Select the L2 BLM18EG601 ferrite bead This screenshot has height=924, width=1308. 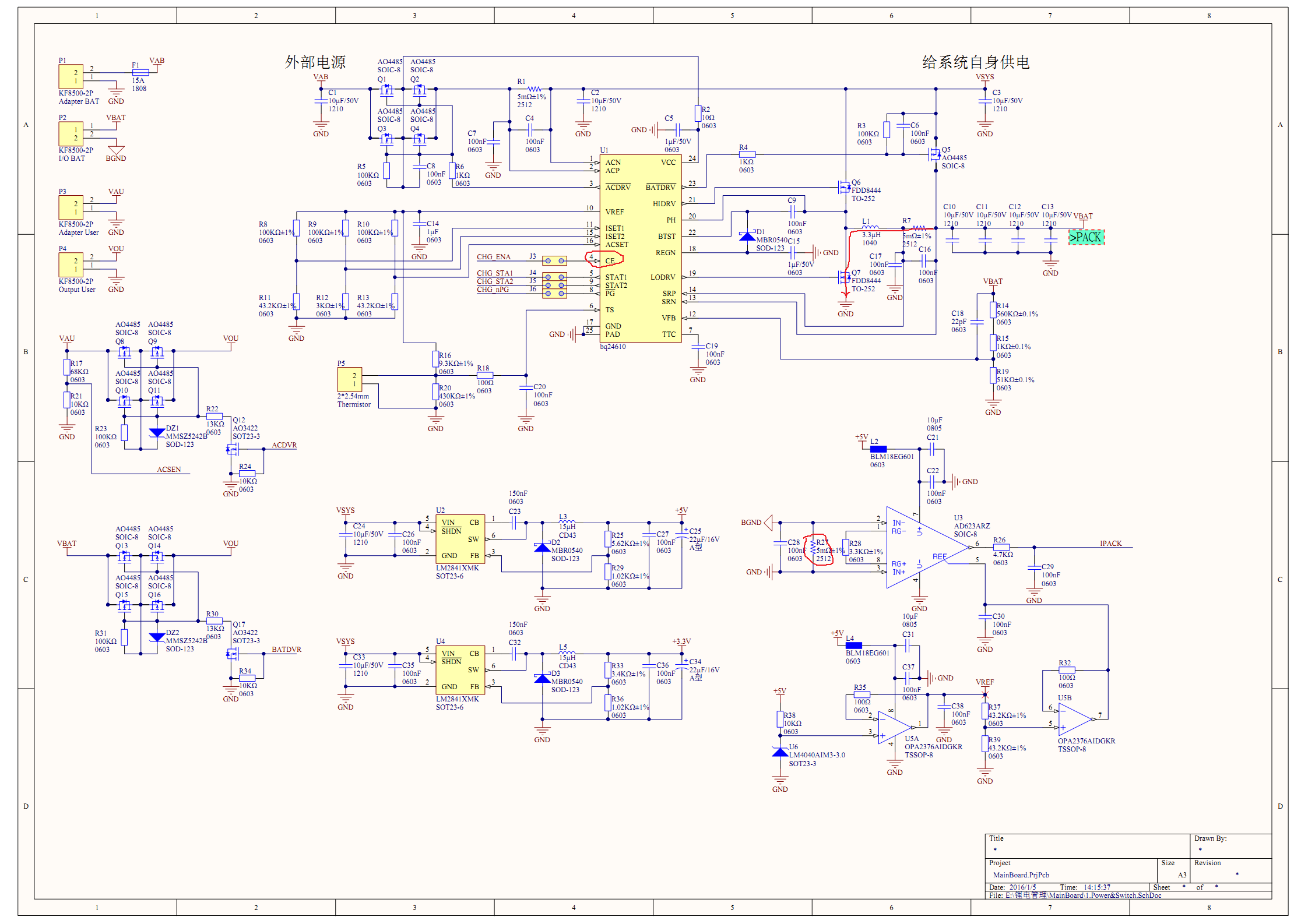(x=878, y=449)
